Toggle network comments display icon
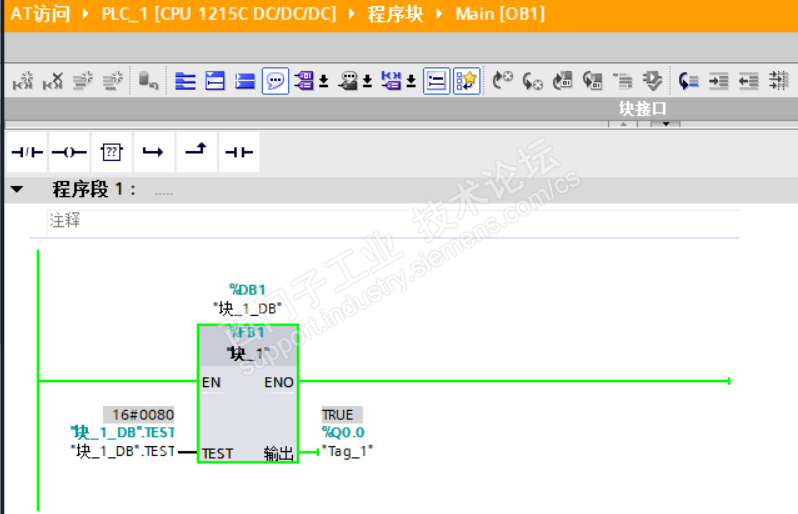The width and height of the screenshot is (798, 514). point(436,81)
